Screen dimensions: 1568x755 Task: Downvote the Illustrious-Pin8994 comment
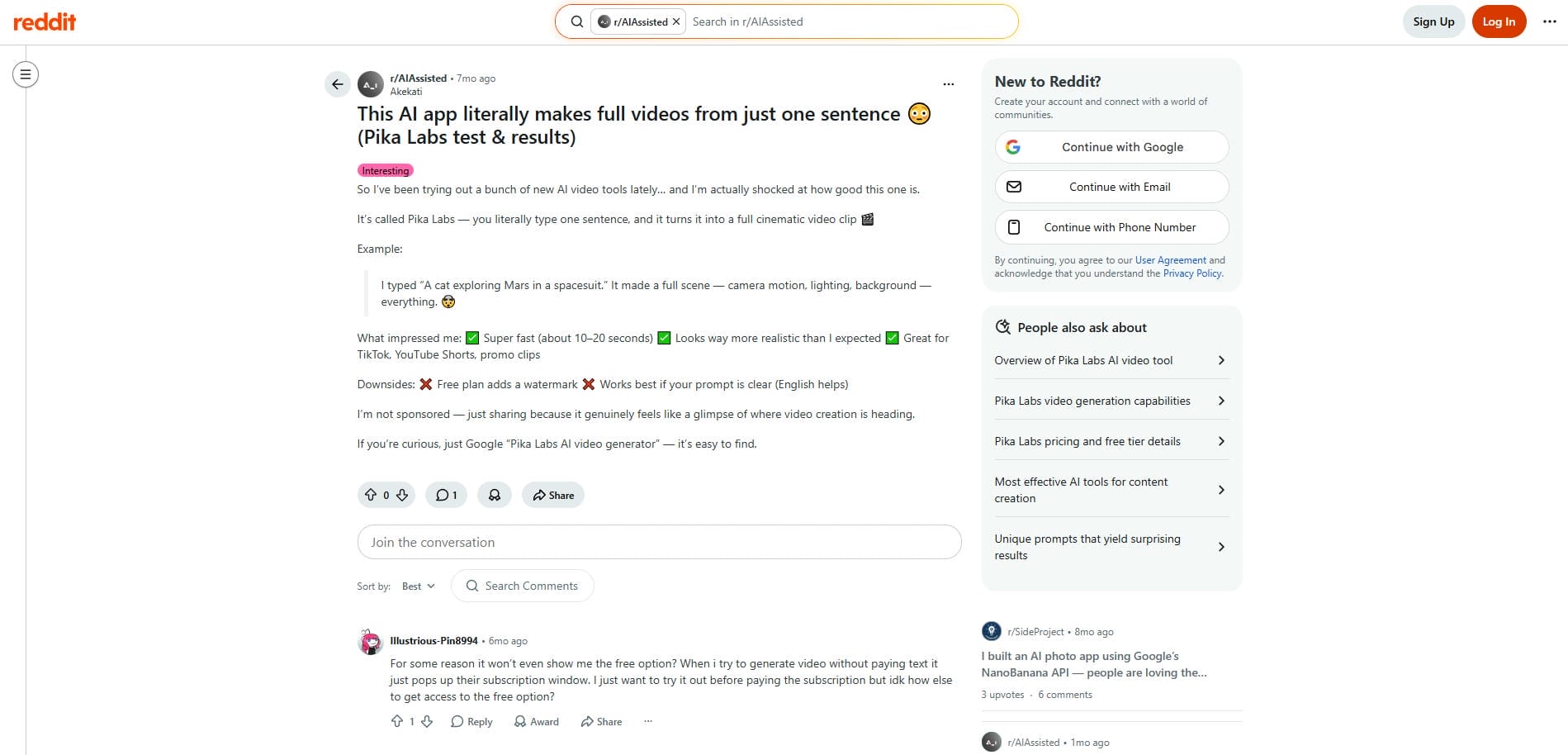click(x=427, y=721)
